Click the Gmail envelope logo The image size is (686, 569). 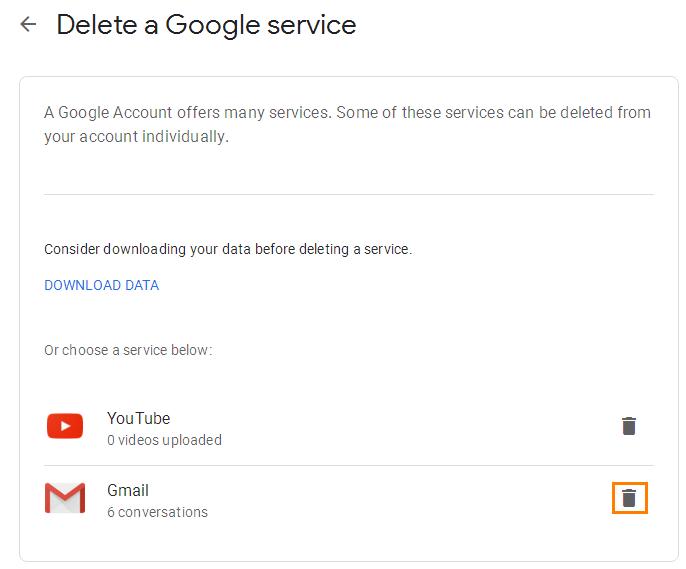tap(65, 498)
